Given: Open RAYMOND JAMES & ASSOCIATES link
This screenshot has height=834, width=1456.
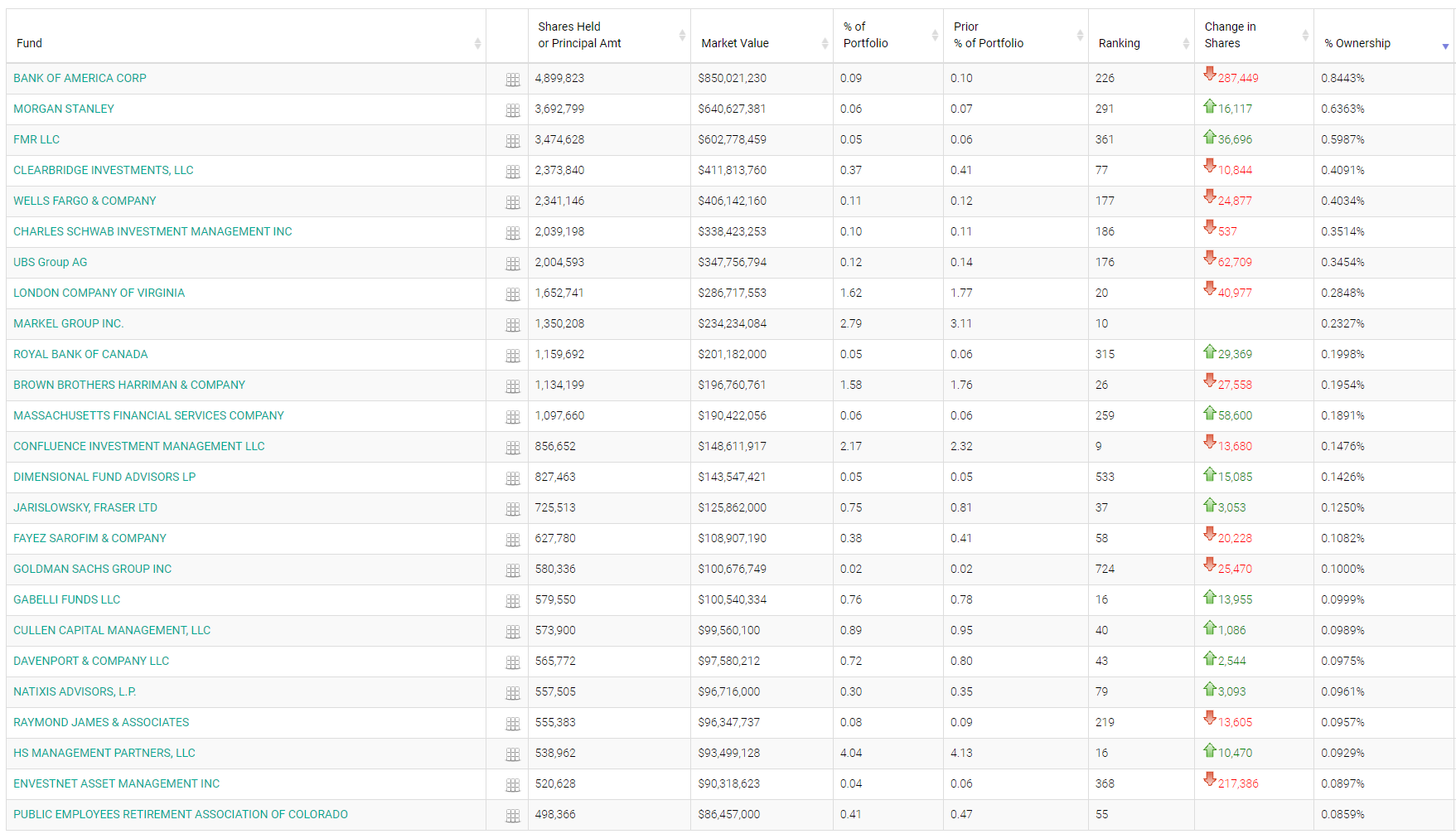Looking at the screenshot, I should click(101, 722).
